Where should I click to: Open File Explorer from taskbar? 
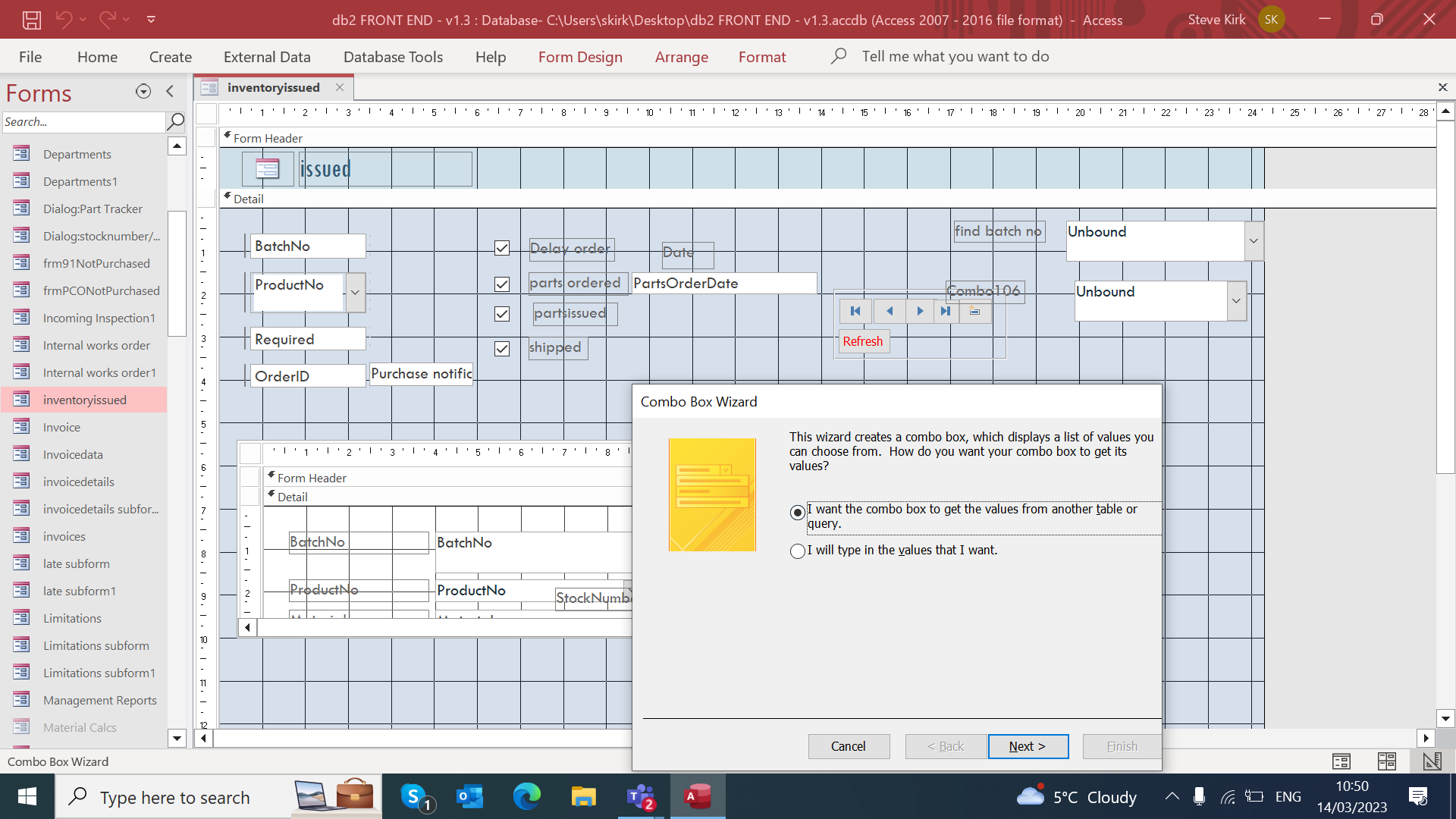pyautogui.click(x=583, y=797)
